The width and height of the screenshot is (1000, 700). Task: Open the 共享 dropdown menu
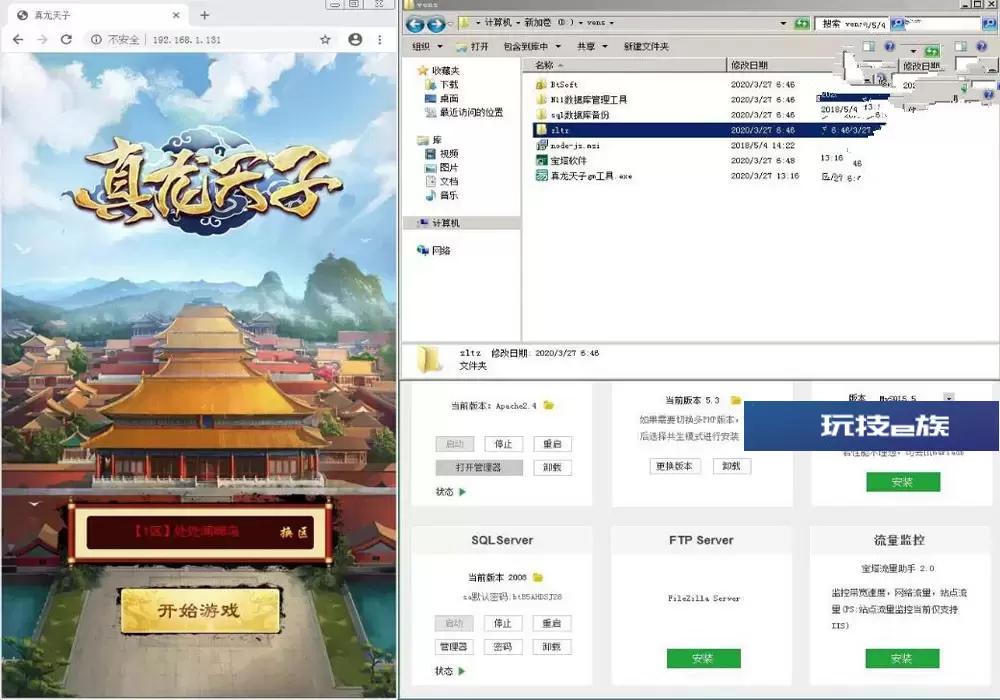click(x=592, y=47)
